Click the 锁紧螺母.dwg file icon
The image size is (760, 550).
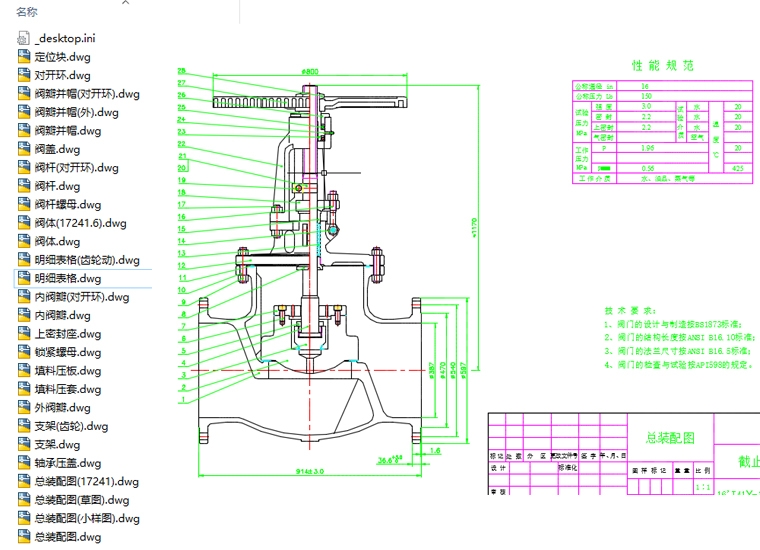coord(24,352)
